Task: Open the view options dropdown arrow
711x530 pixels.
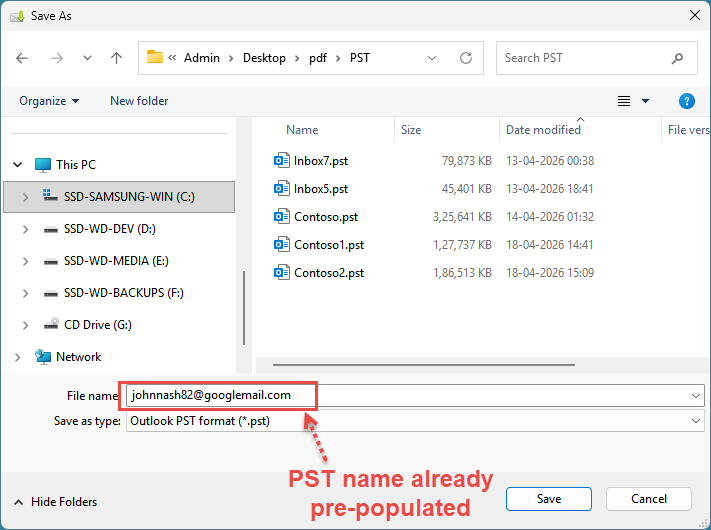Action: (645, 101)
